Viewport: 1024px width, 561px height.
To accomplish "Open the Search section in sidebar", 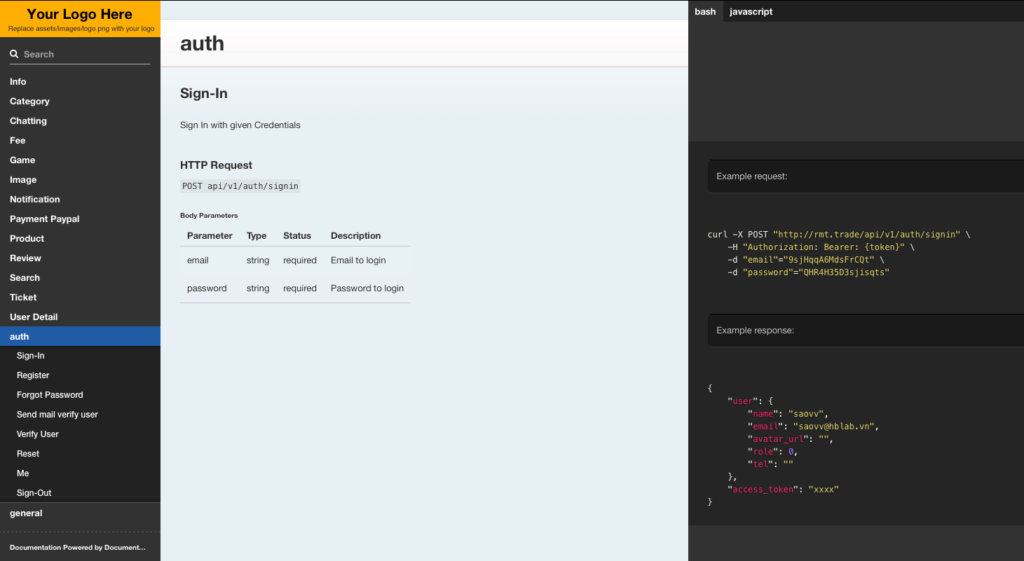I will coord(80,278).
